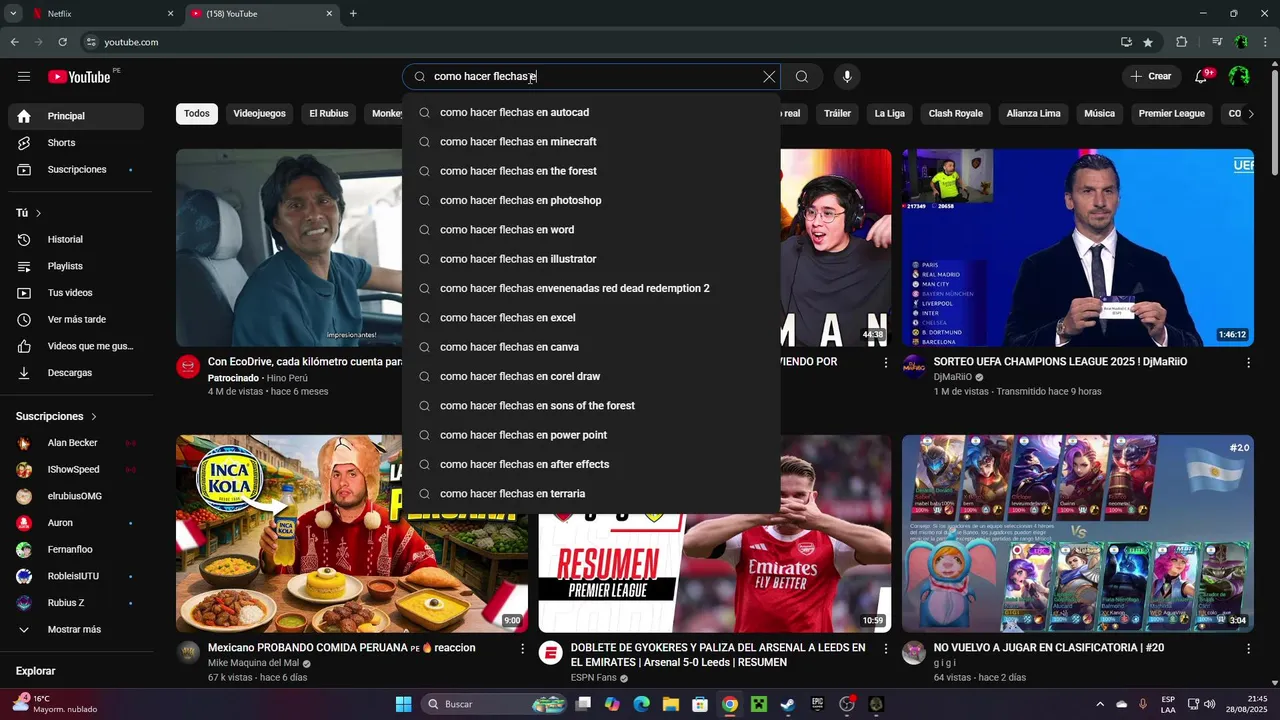Choose suggestion 'como hacer flechas en photoshop'

tap(591, 201)
